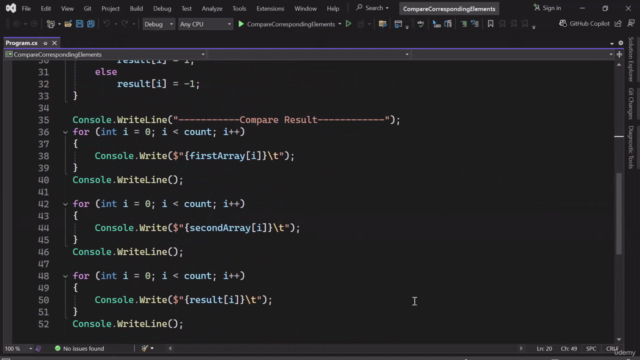Open the Build menu
The image size is (640, 360).
coord(136,8)
